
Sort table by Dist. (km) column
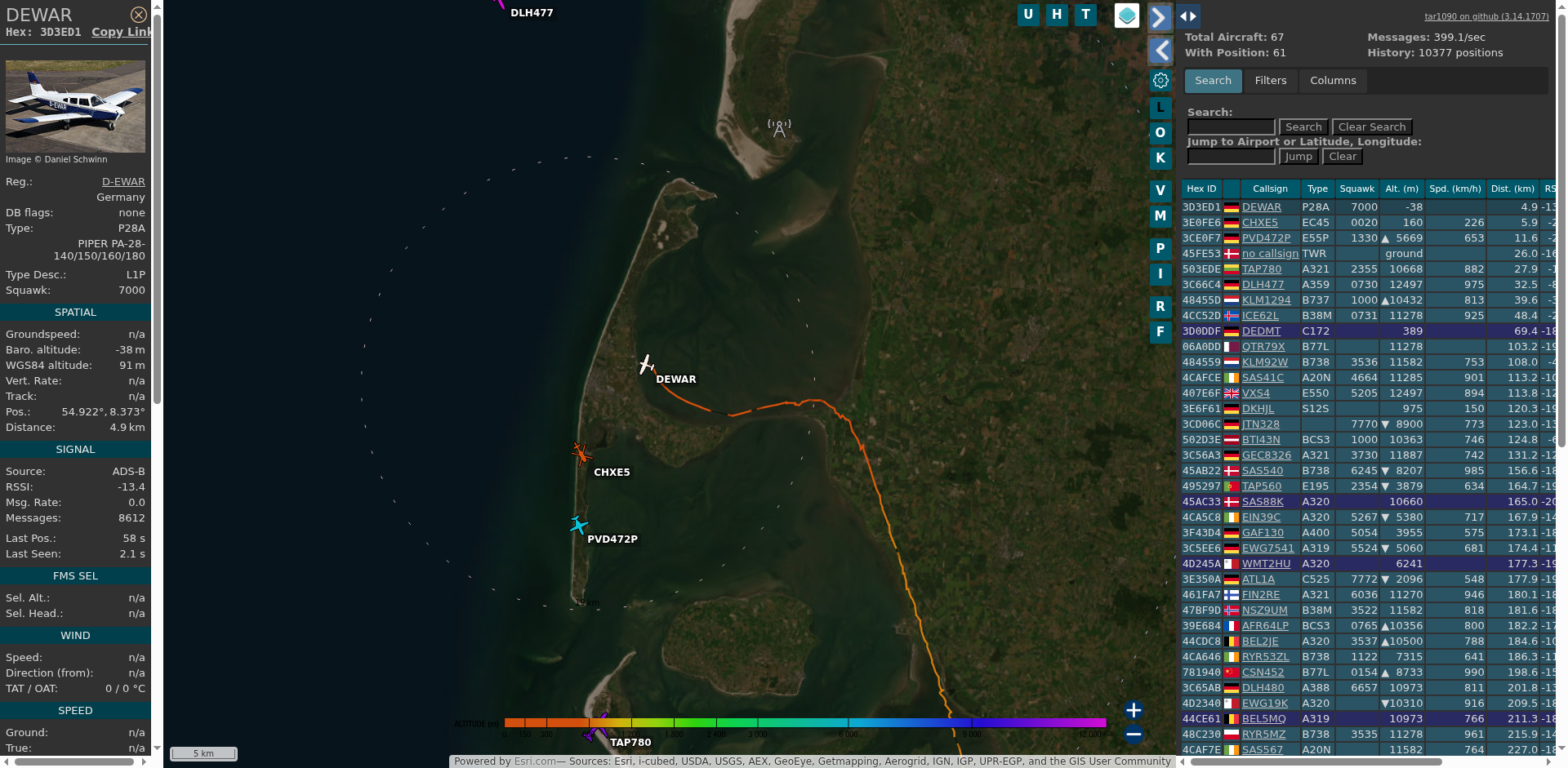tap(1512, 189)
